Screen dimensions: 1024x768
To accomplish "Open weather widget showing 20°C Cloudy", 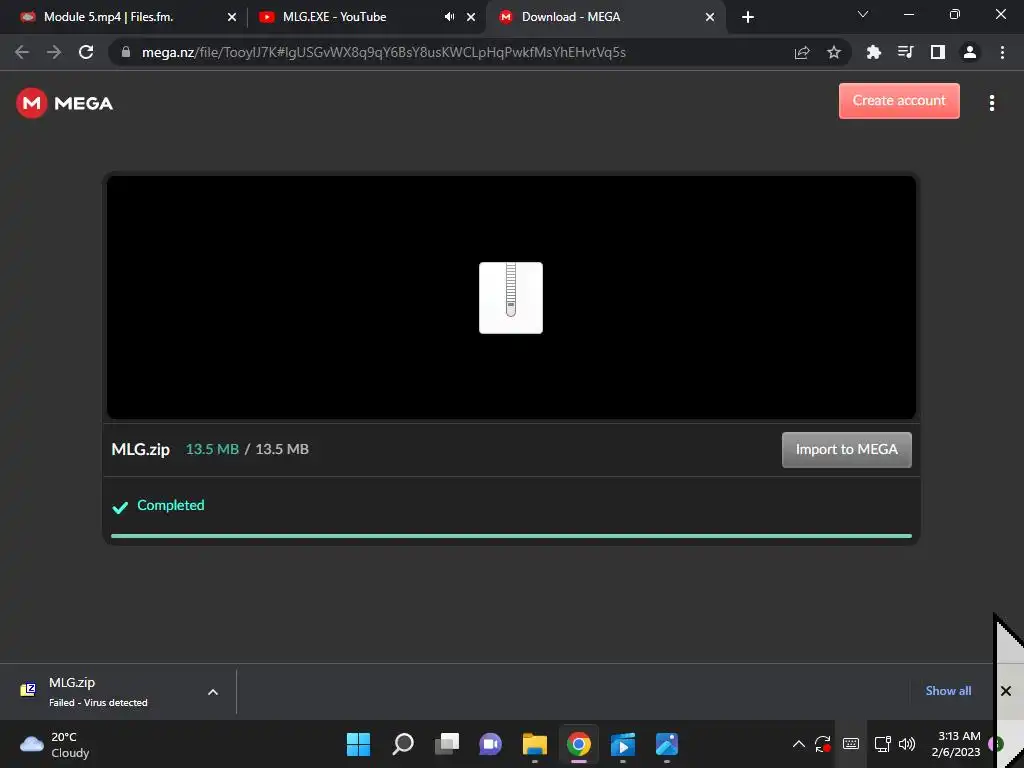I will coord(56,744).
